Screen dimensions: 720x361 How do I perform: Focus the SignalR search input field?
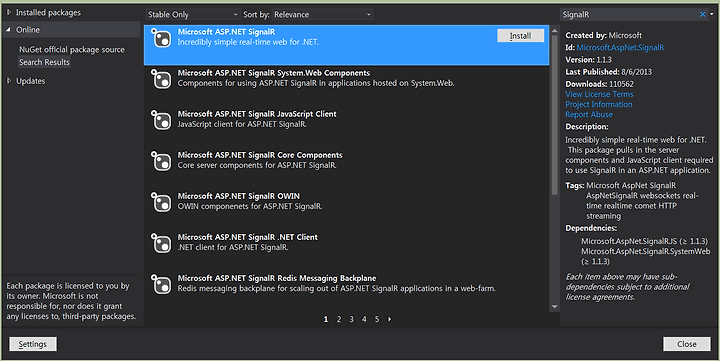click(629, 15)
